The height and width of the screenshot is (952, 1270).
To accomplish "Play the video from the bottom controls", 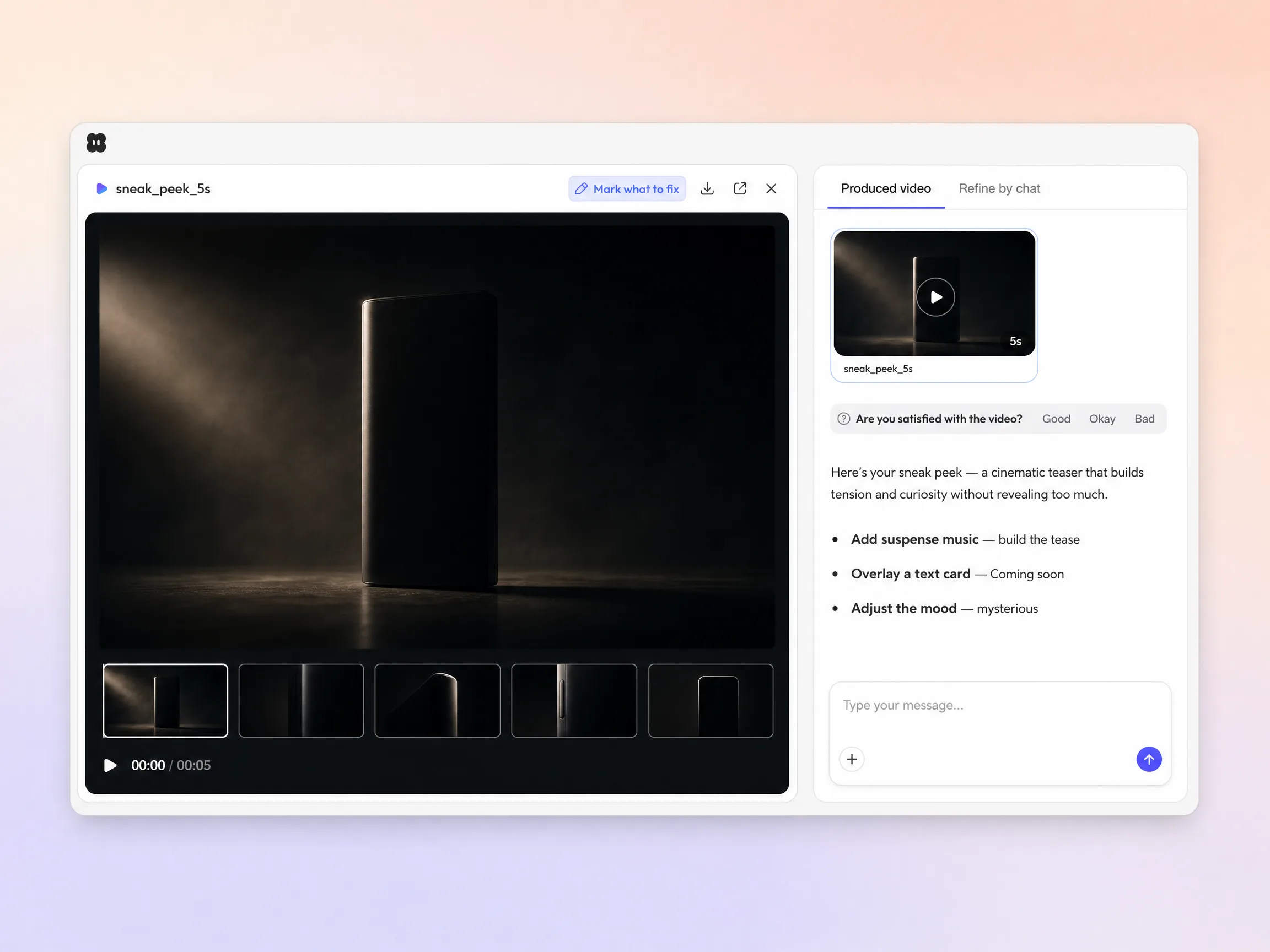I will click(110, 765).
